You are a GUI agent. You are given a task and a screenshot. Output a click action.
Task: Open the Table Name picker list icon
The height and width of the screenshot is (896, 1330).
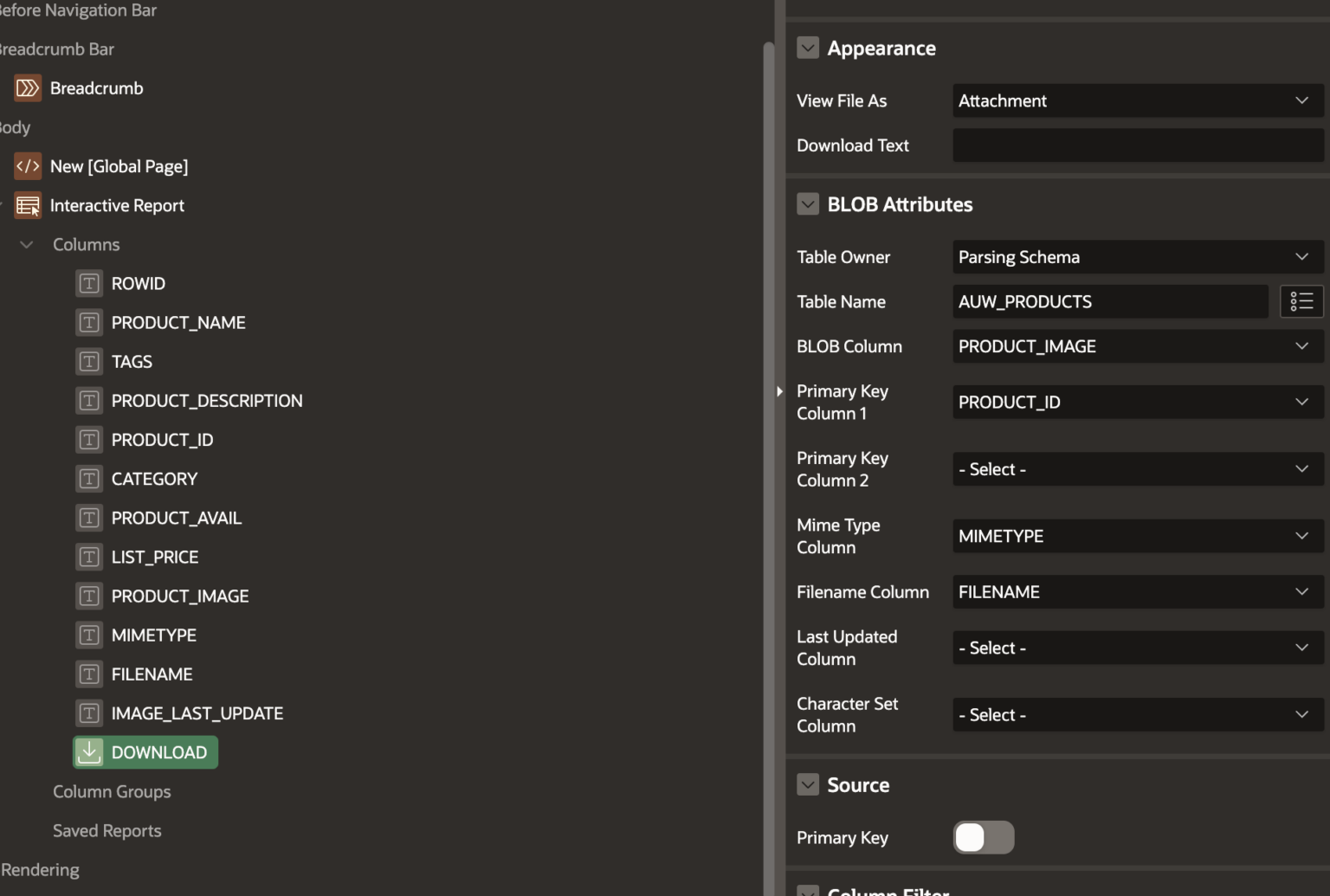pos(1301,301)
